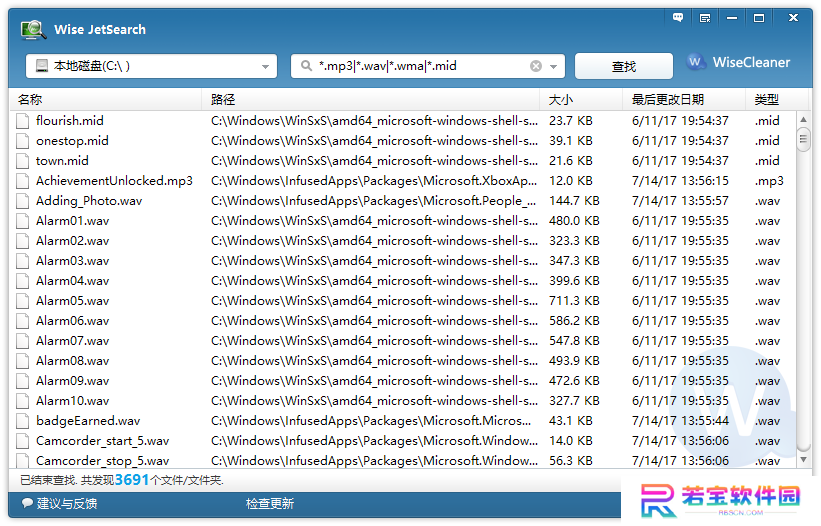Click the file icon of Alarm10.wav
This screenshot has width=821, height=526.
pos(22,401)
